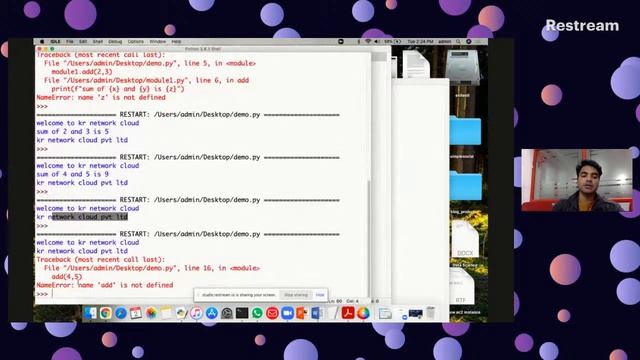
Task: Launch Google Chrome from the dock
Action: [x=106, y=313]
